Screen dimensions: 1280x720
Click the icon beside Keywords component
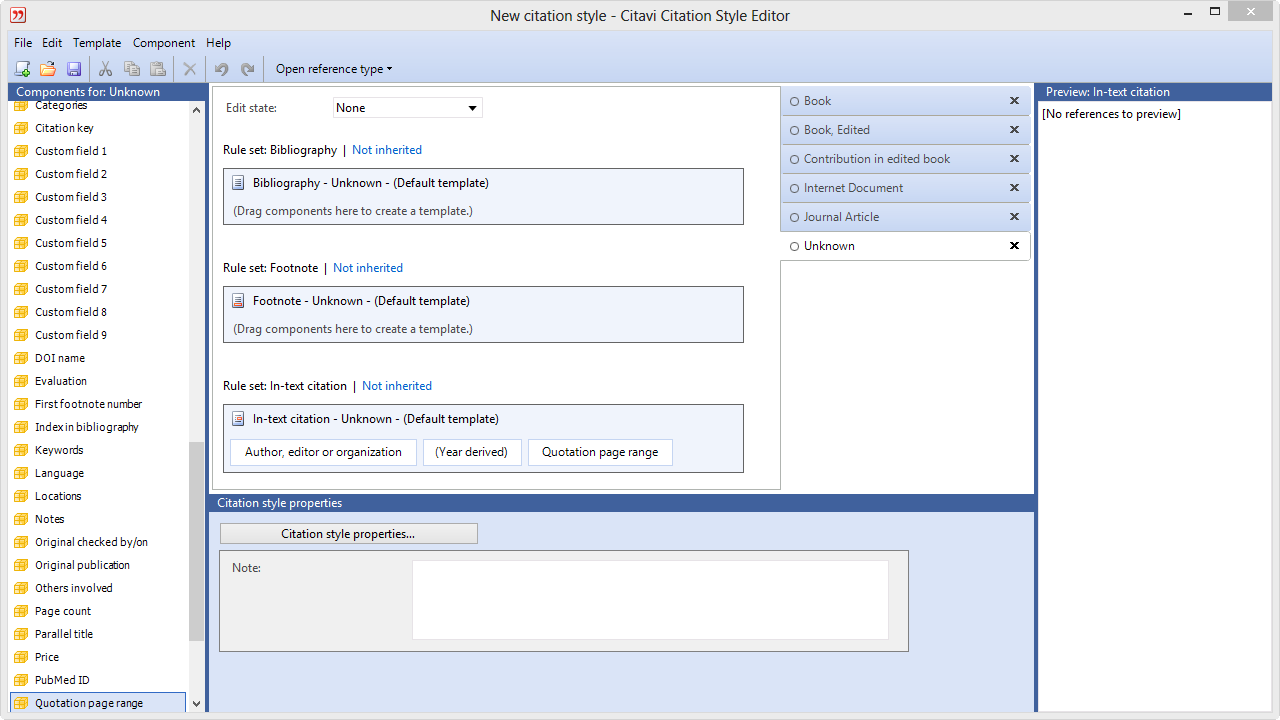[21, 450]
